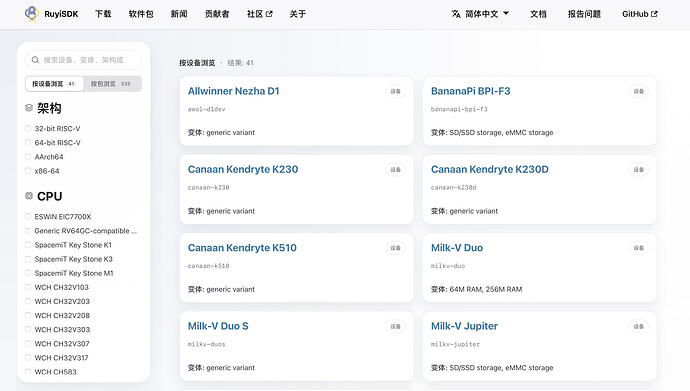The height and width of the screenshot is (391, 690).
Task: Click the bananapi-bpi-f3 identifier text
Action: (459, 109)
